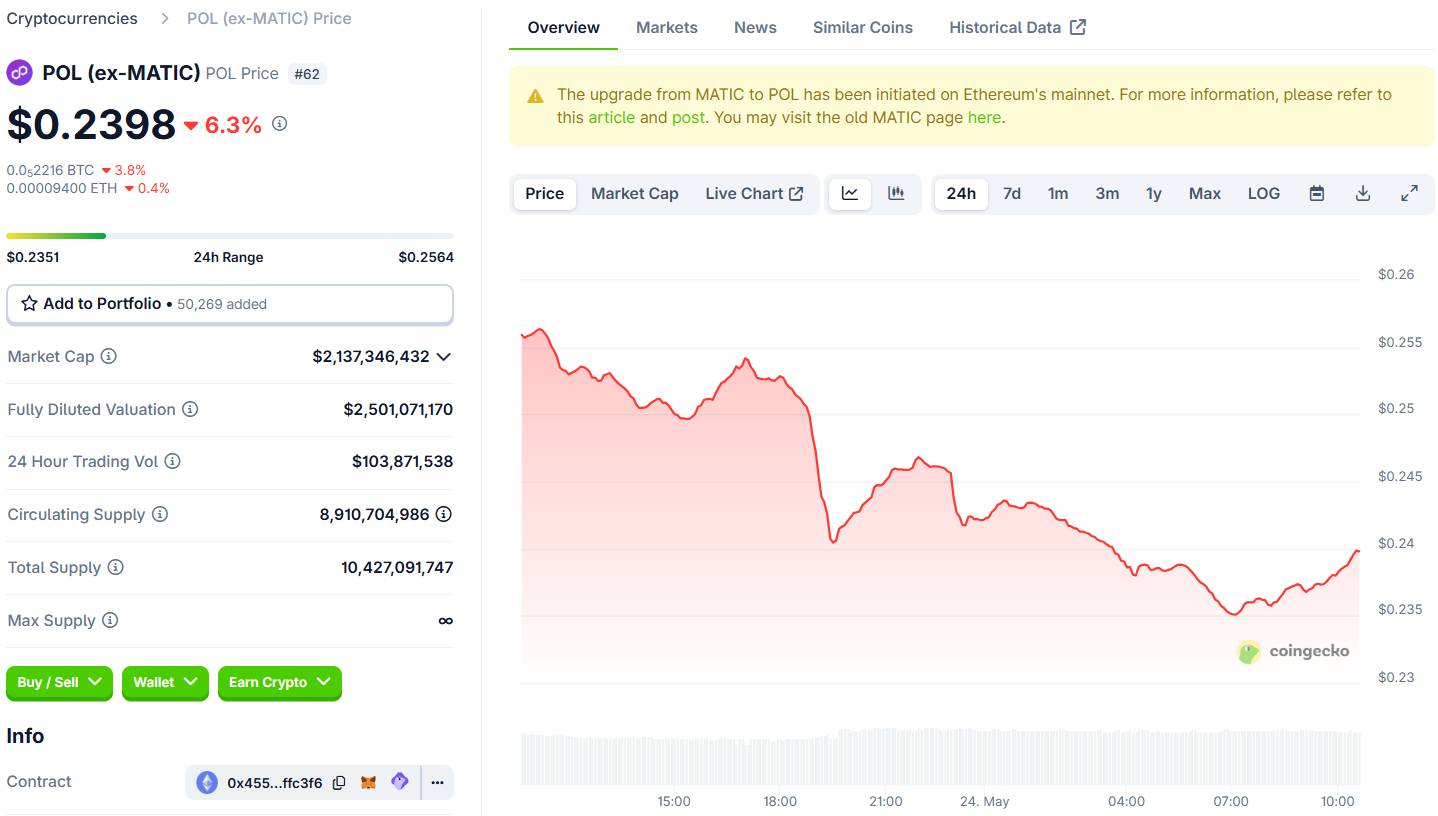Click the purple gem icon in contract row

coord(400,781)
